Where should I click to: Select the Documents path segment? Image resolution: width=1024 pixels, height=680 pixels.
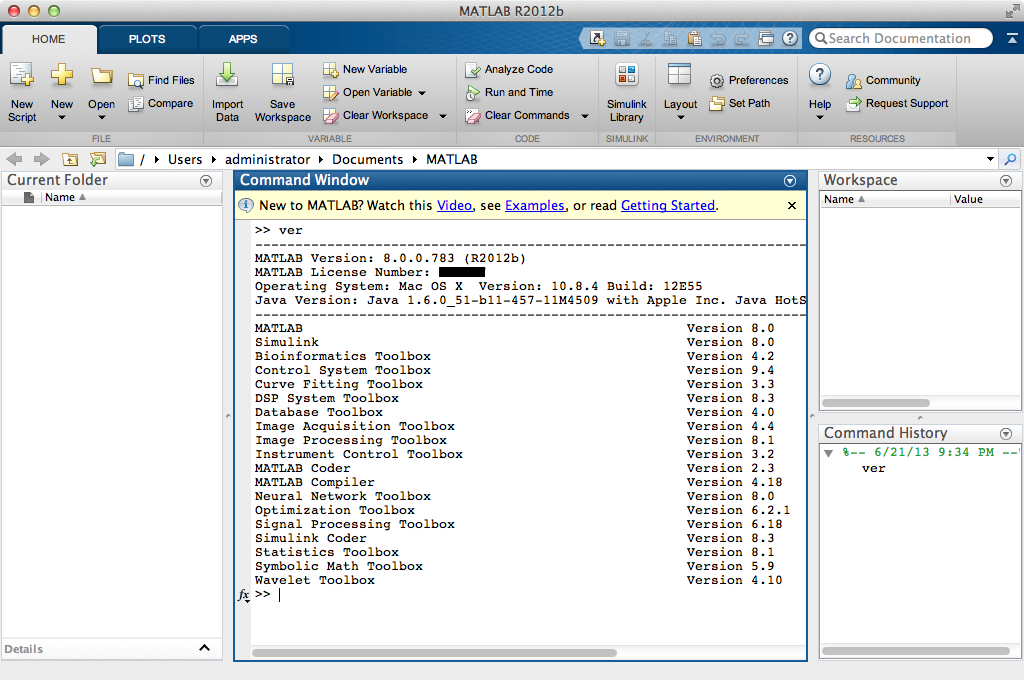coord(368,159)
